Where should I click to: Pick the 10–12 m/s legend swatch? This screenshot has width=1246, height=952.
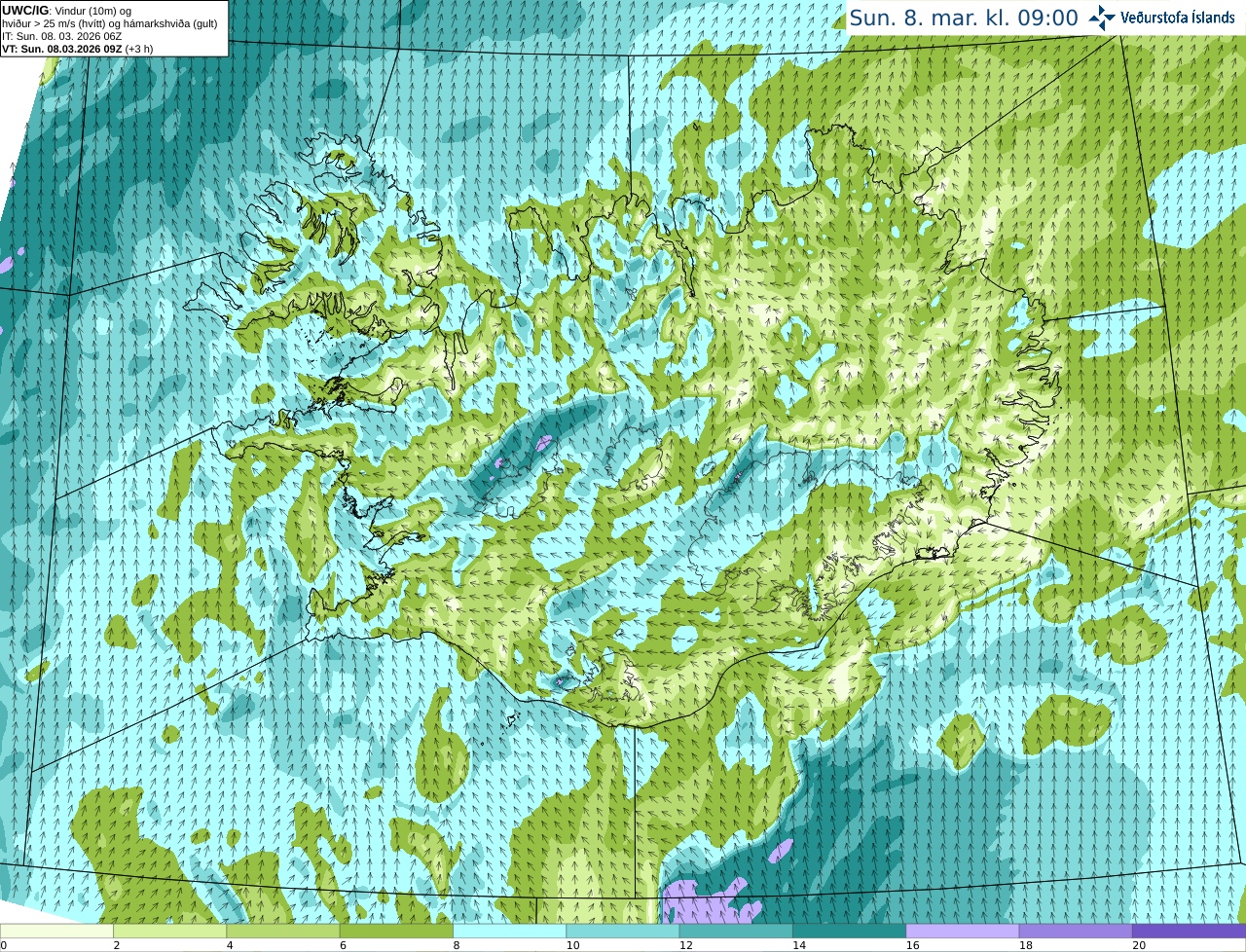click(x=623, y=931)
